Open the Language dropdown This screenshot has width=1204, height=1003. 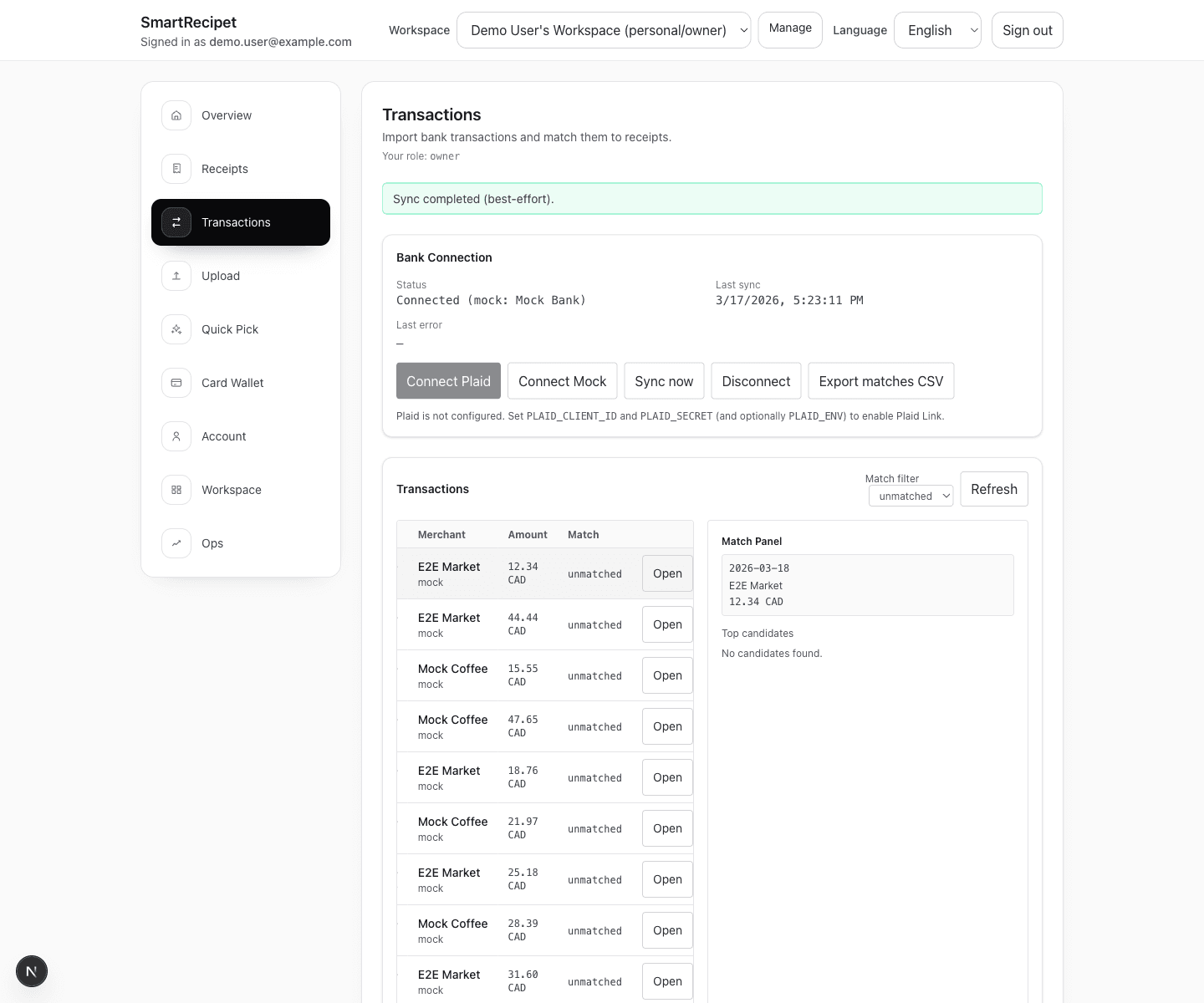937,30
